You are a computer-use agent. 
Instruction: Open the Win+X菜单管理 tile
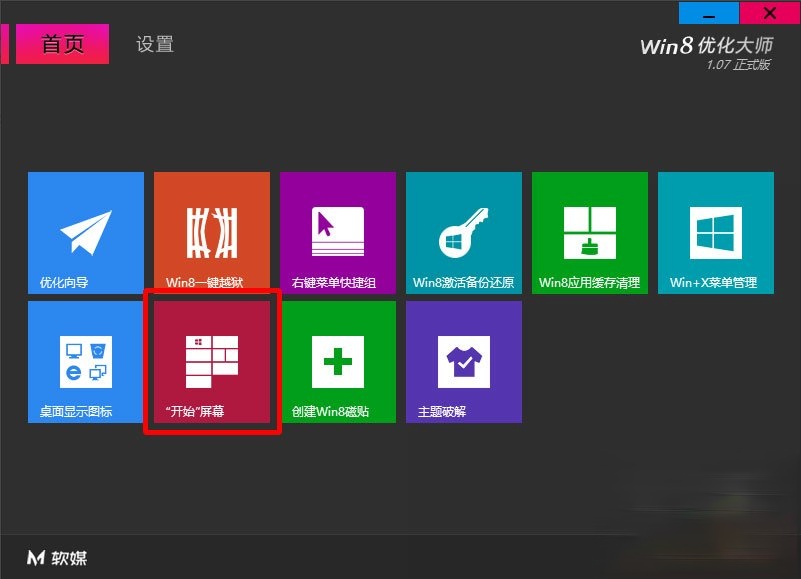point(715,232)
